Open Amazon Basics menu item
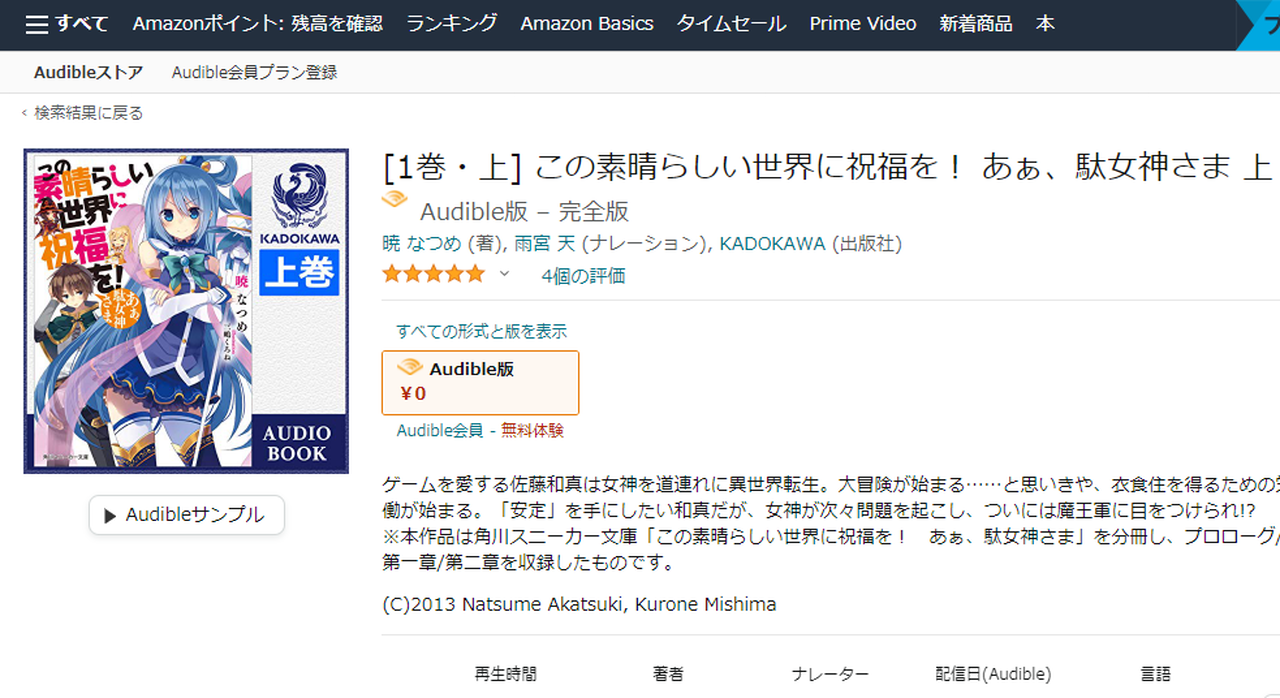The width and height of the screenshot is (1280, 698). pos(587,24)
